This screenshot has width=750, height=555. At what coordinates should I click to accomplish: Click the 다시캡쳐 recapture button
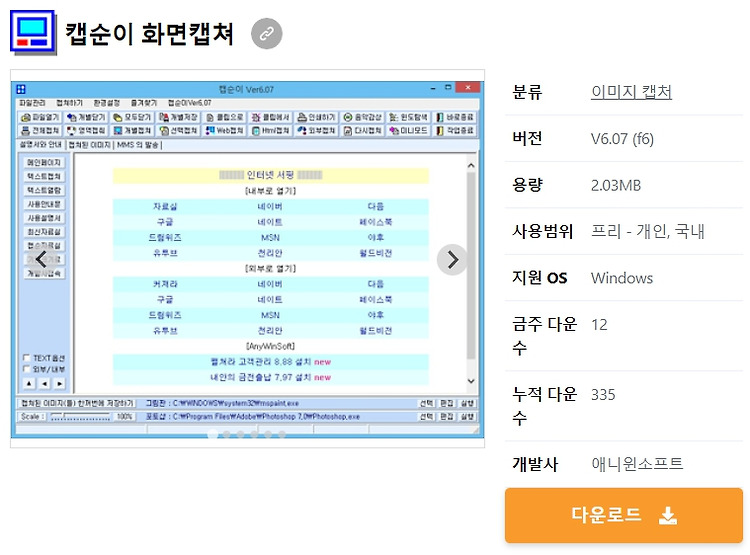pyautogui.click(x=363, y=130)
